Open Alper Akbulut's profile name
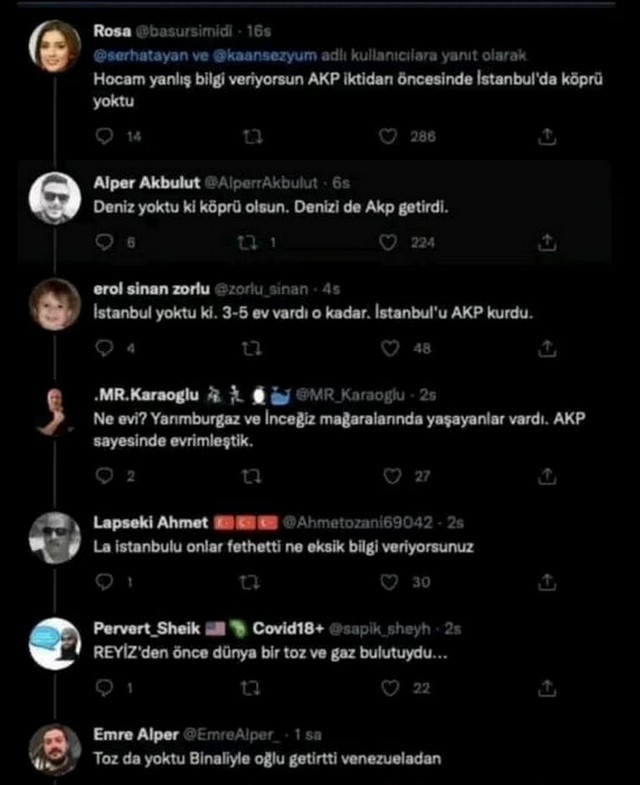This screenshot has width=640, height=785. (146, 183)
